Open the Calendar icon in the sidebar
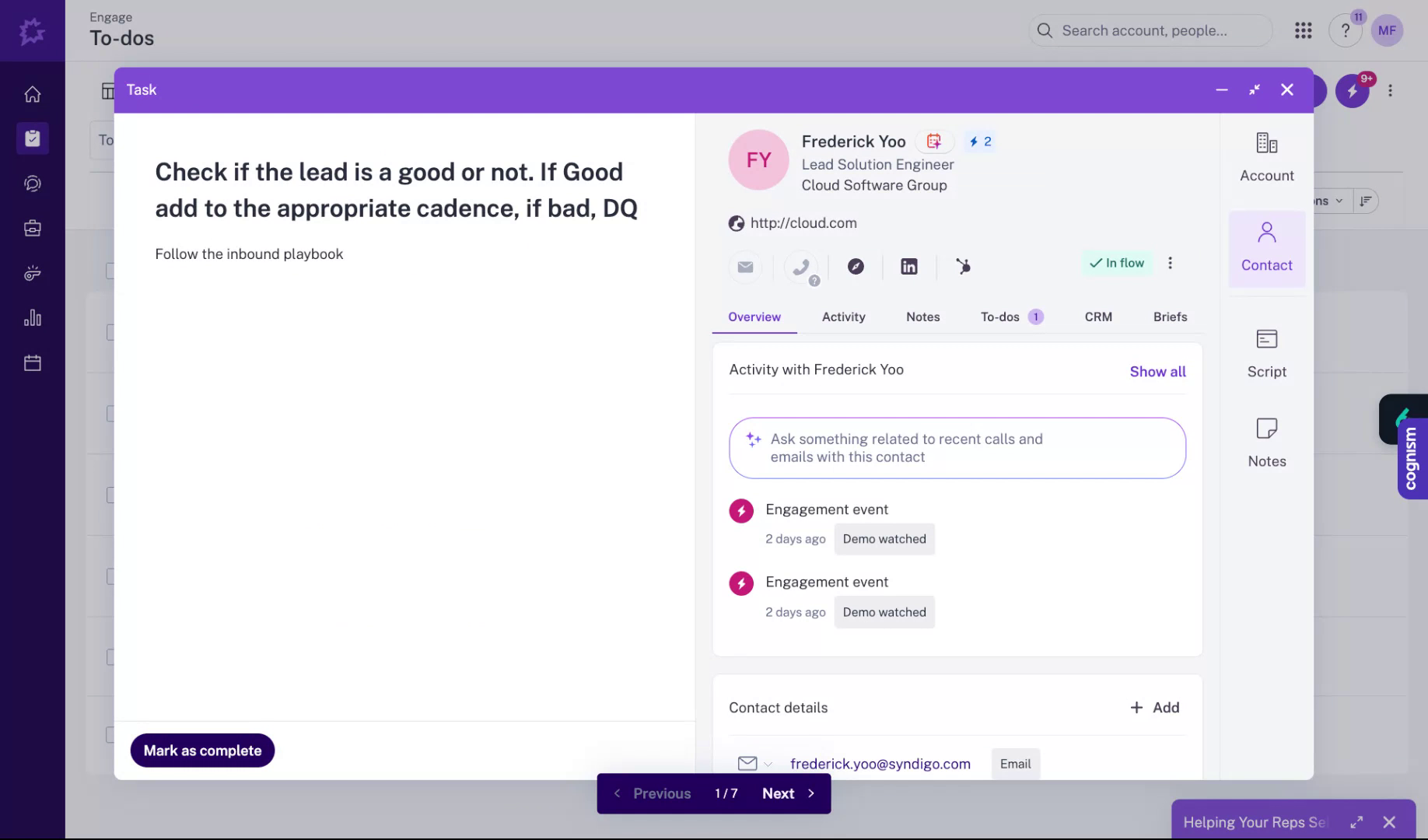 [32, 362]
